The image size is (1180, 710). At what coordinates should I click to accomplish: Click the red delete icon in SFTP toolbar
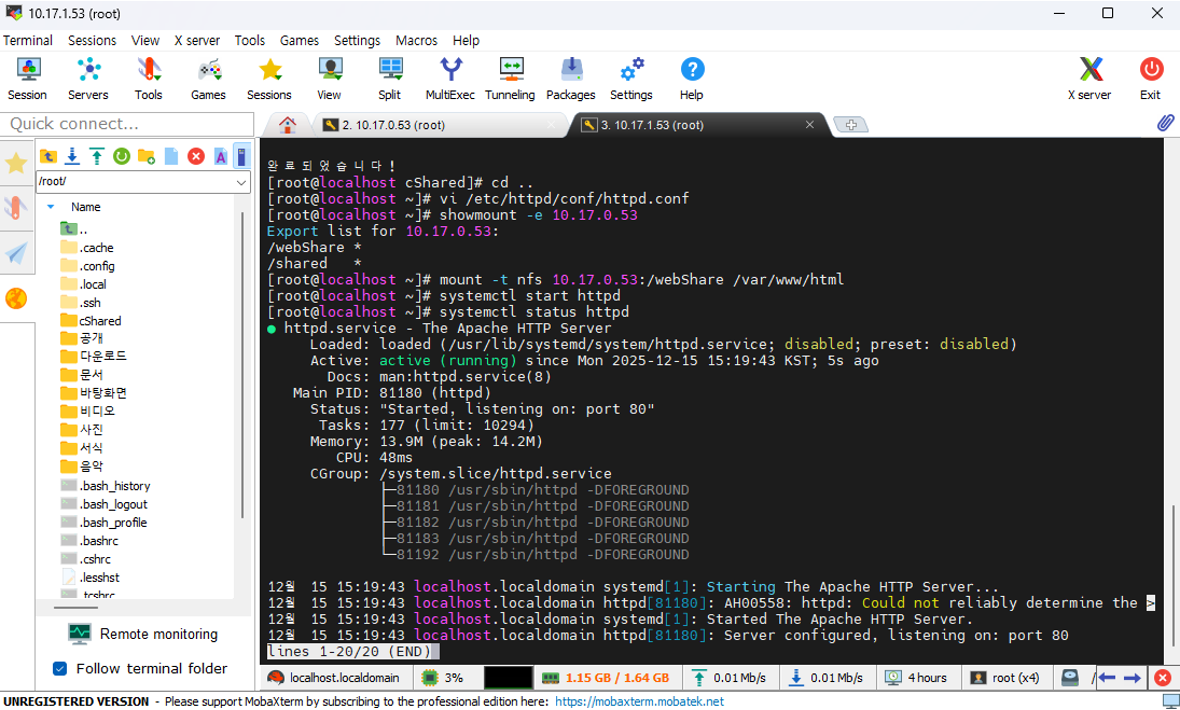196,156
